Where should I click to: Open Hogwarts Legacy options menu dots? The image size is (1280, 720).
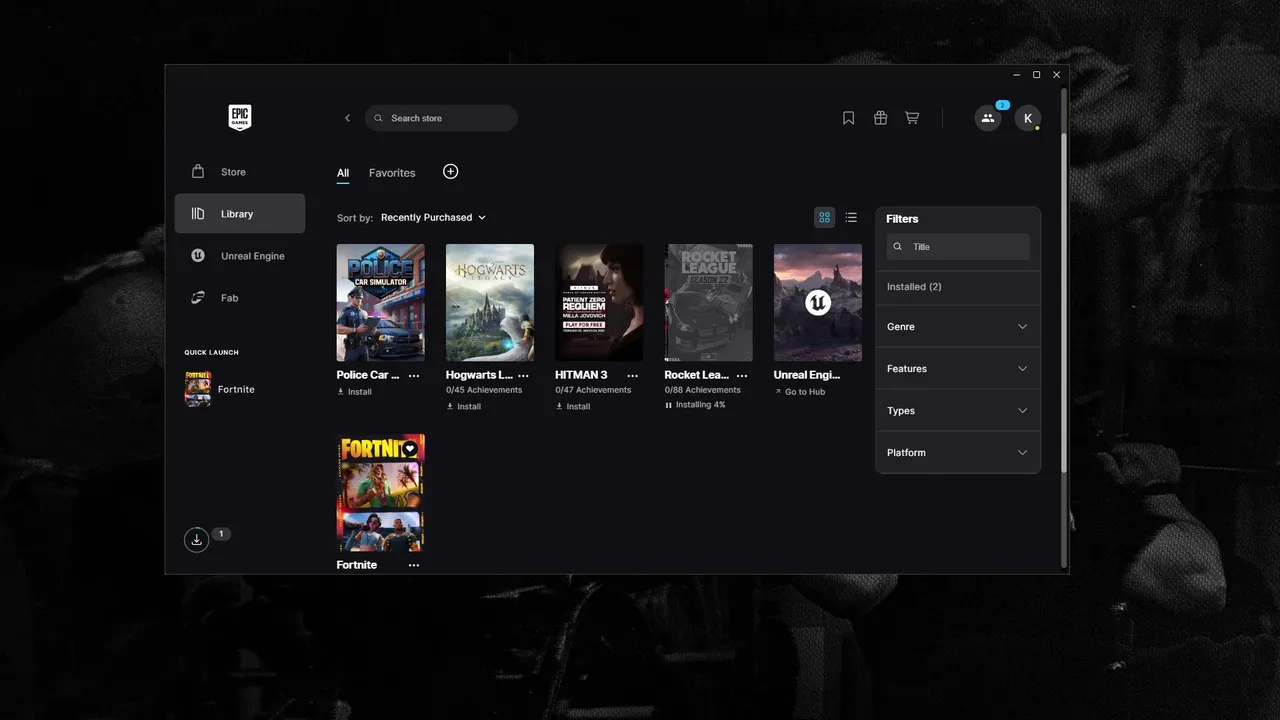[523, 376]
